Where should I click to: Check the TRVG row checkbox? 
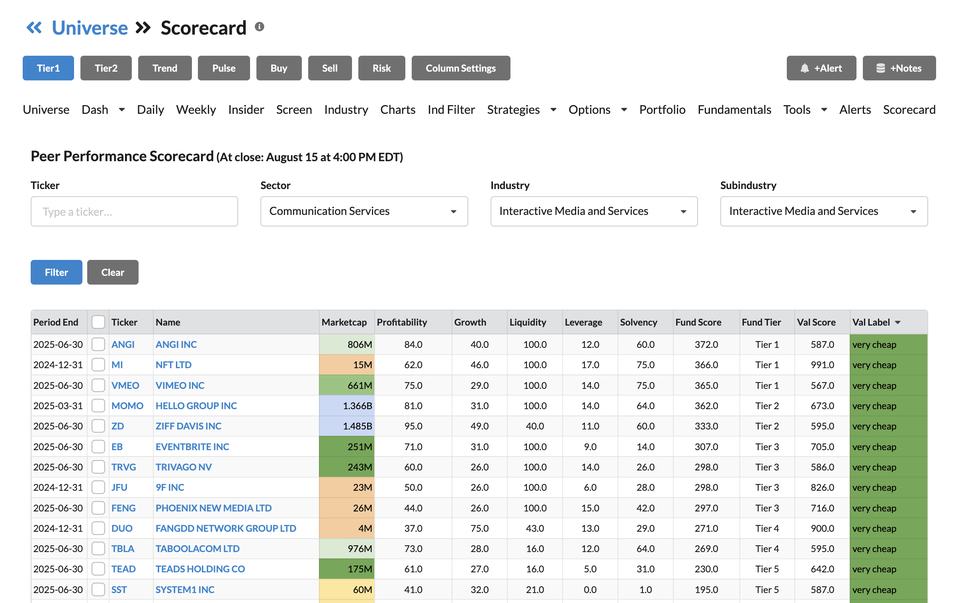tap(98, 467)
